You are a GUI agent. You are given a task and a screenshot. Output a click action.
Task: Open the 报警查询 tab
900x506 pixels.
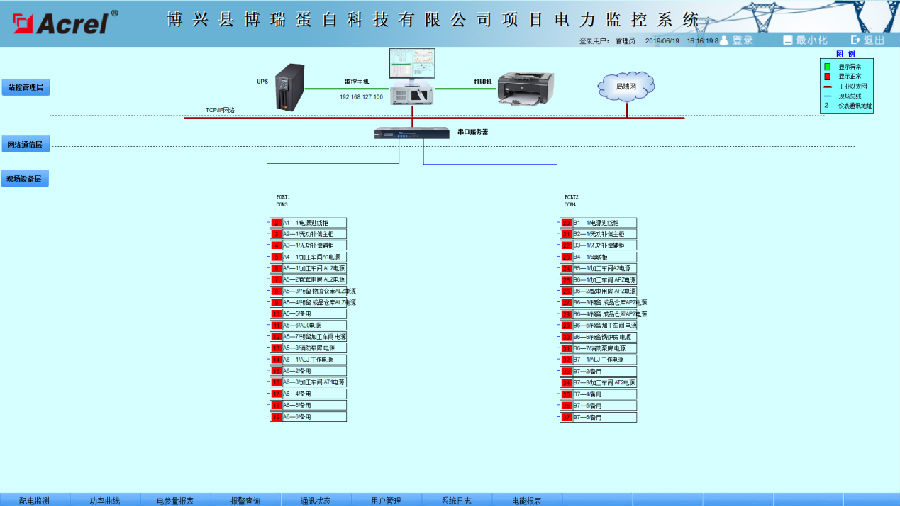[246, 500]
